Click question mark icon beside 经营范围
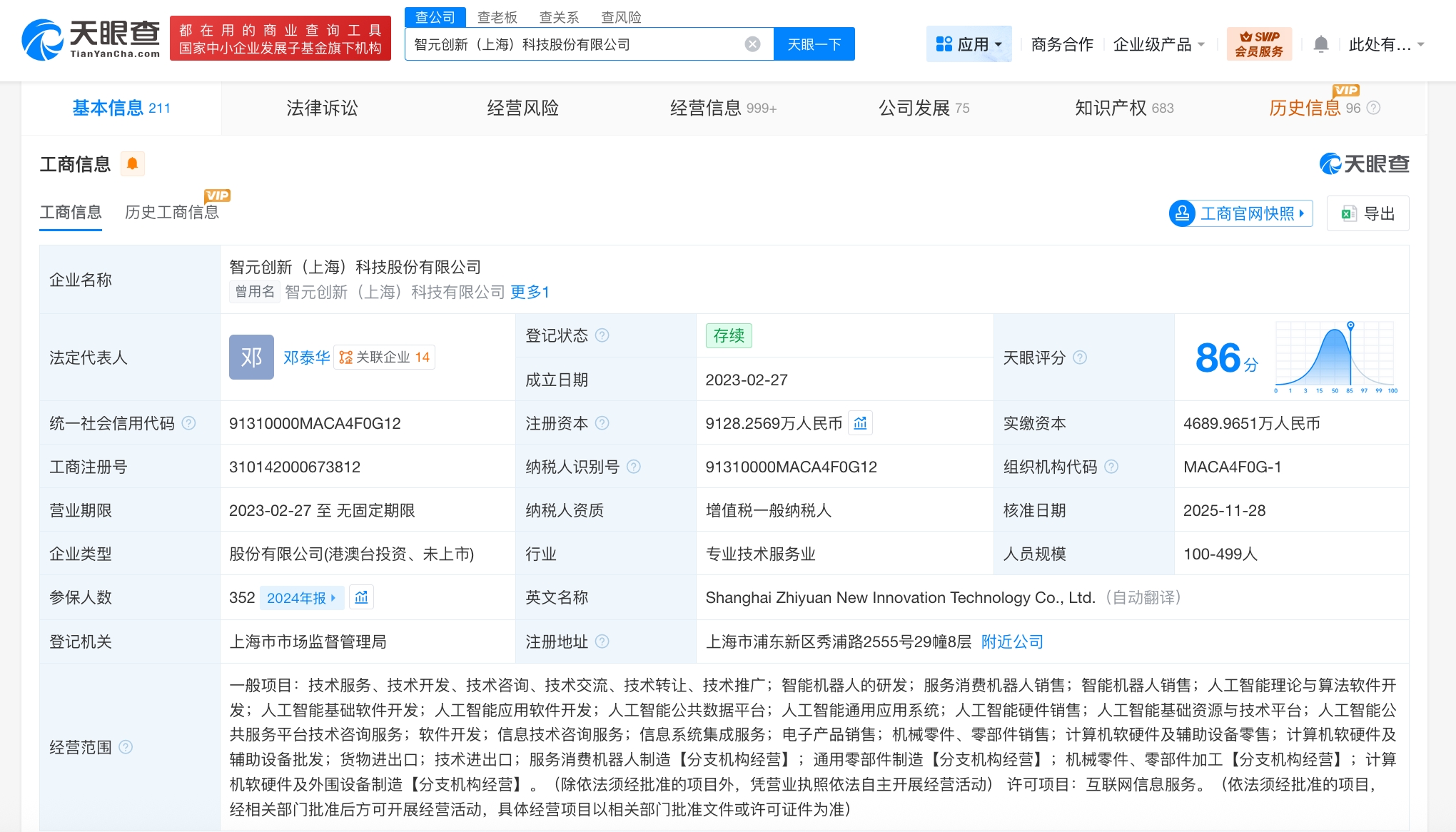1456x832 pixels. click(x=128, y=748)
